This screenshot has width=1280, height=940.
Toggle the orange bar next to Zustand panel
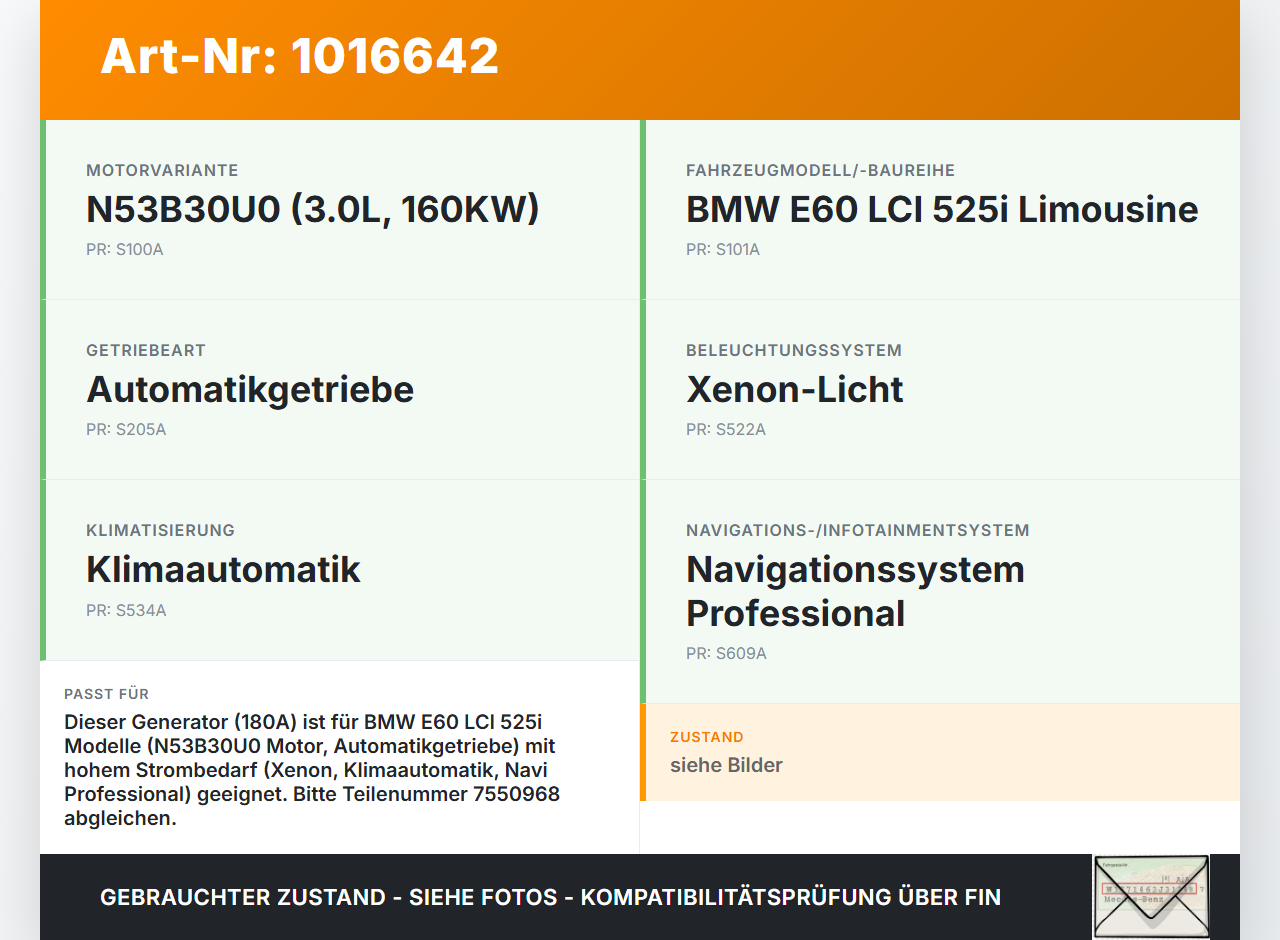point(643,752)
